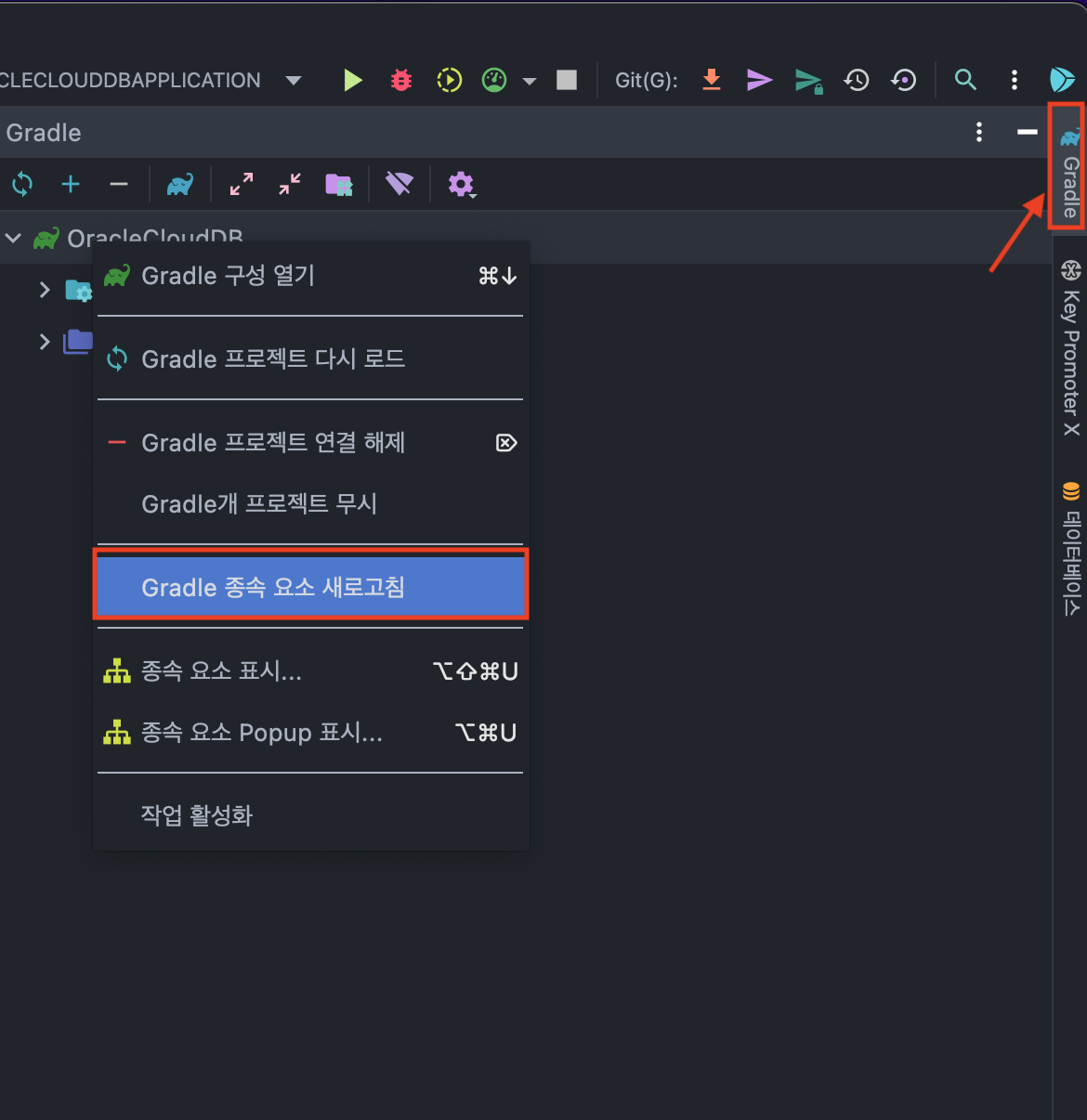
Task: Reload all Gradle projects
Action: [22, 184]
